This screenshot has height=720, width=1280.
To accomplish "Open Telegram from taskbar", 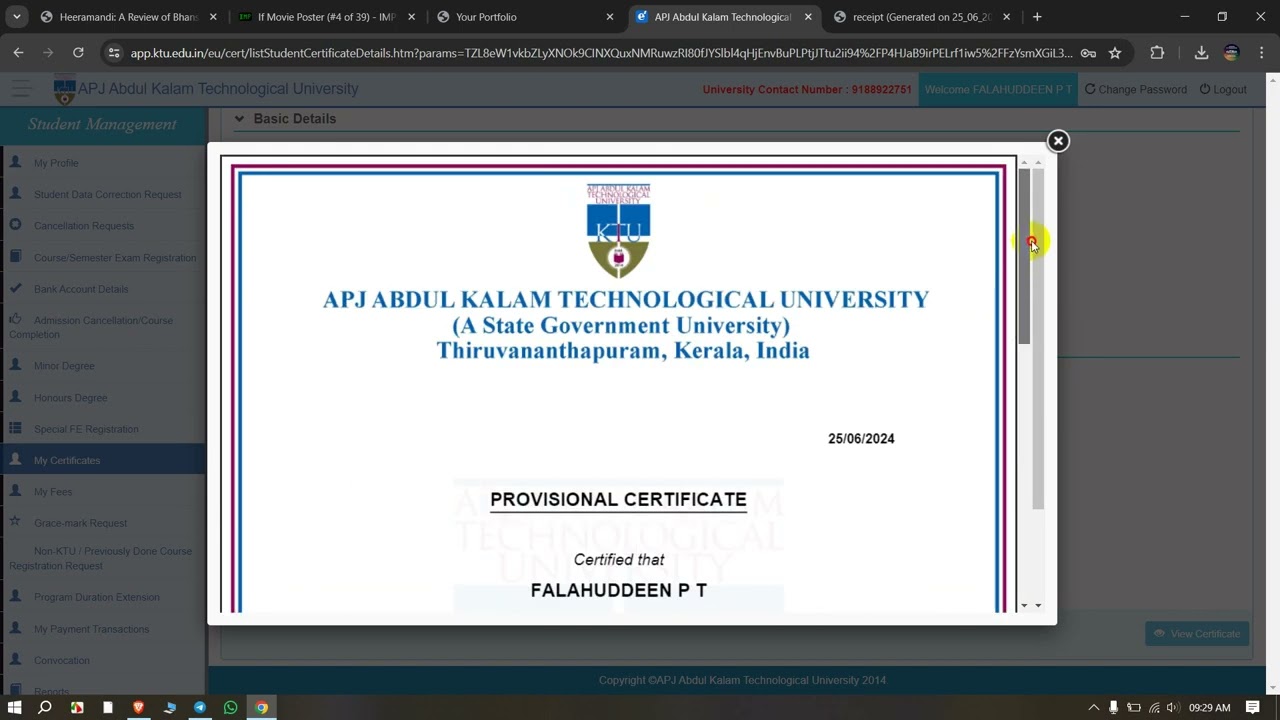I will [200, 707].
